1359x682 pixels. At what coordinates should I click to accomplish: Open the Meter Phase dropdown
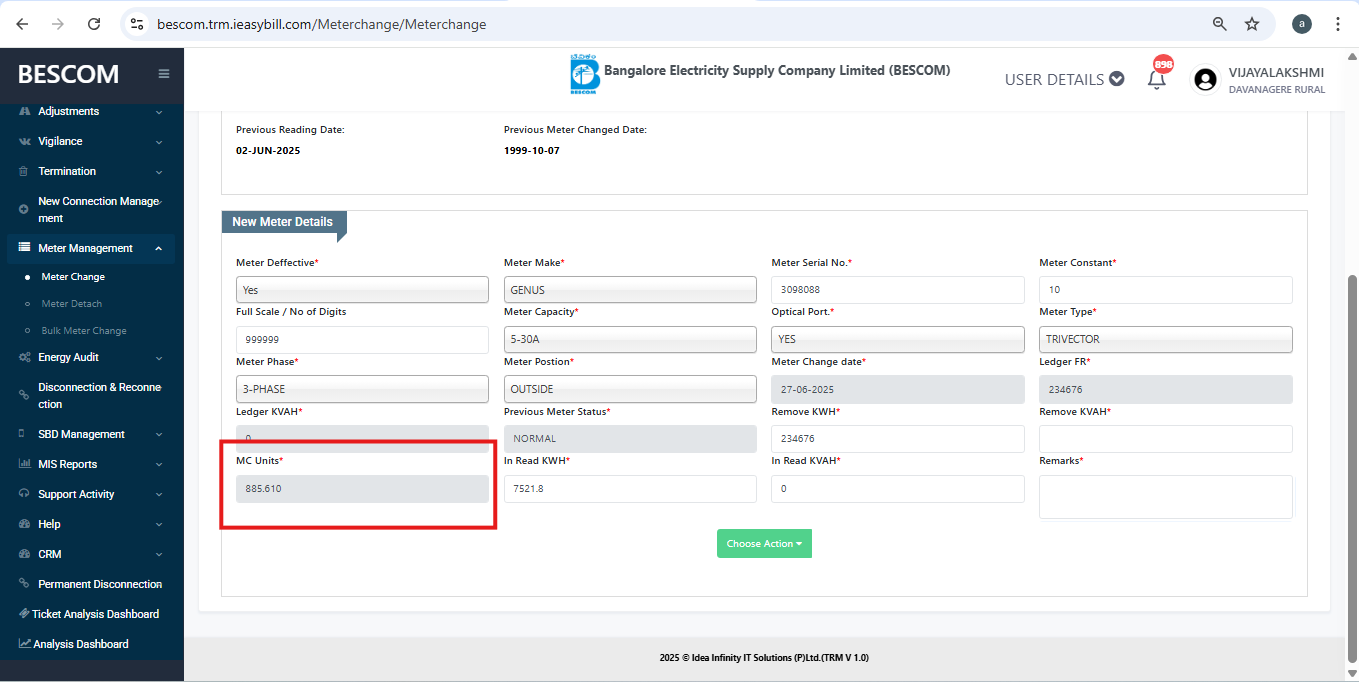coord(362,389)
